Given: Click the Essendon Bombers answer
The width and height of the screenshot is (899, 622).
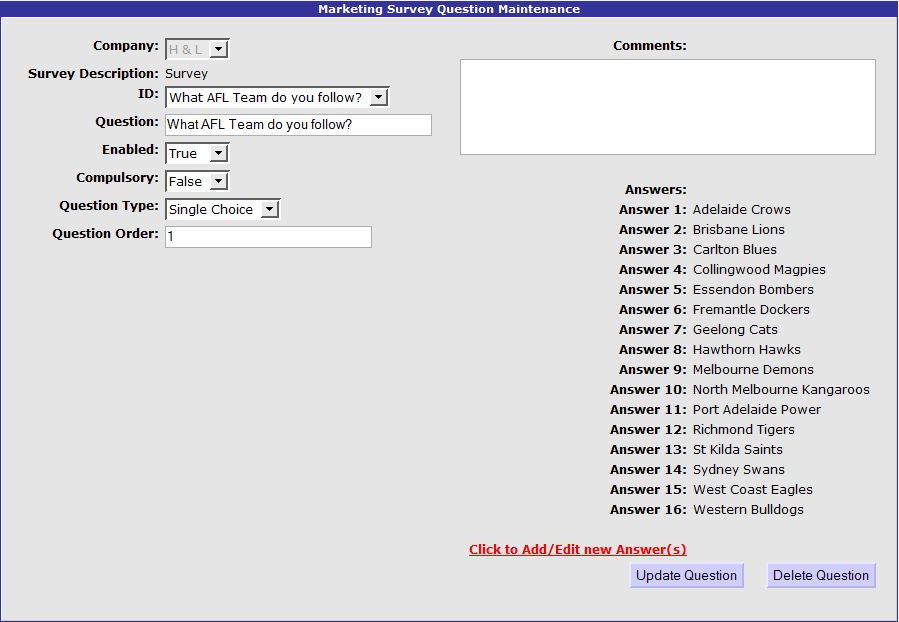Looking at the screenshot, I should pyautogui.click(x=753, y=290).
